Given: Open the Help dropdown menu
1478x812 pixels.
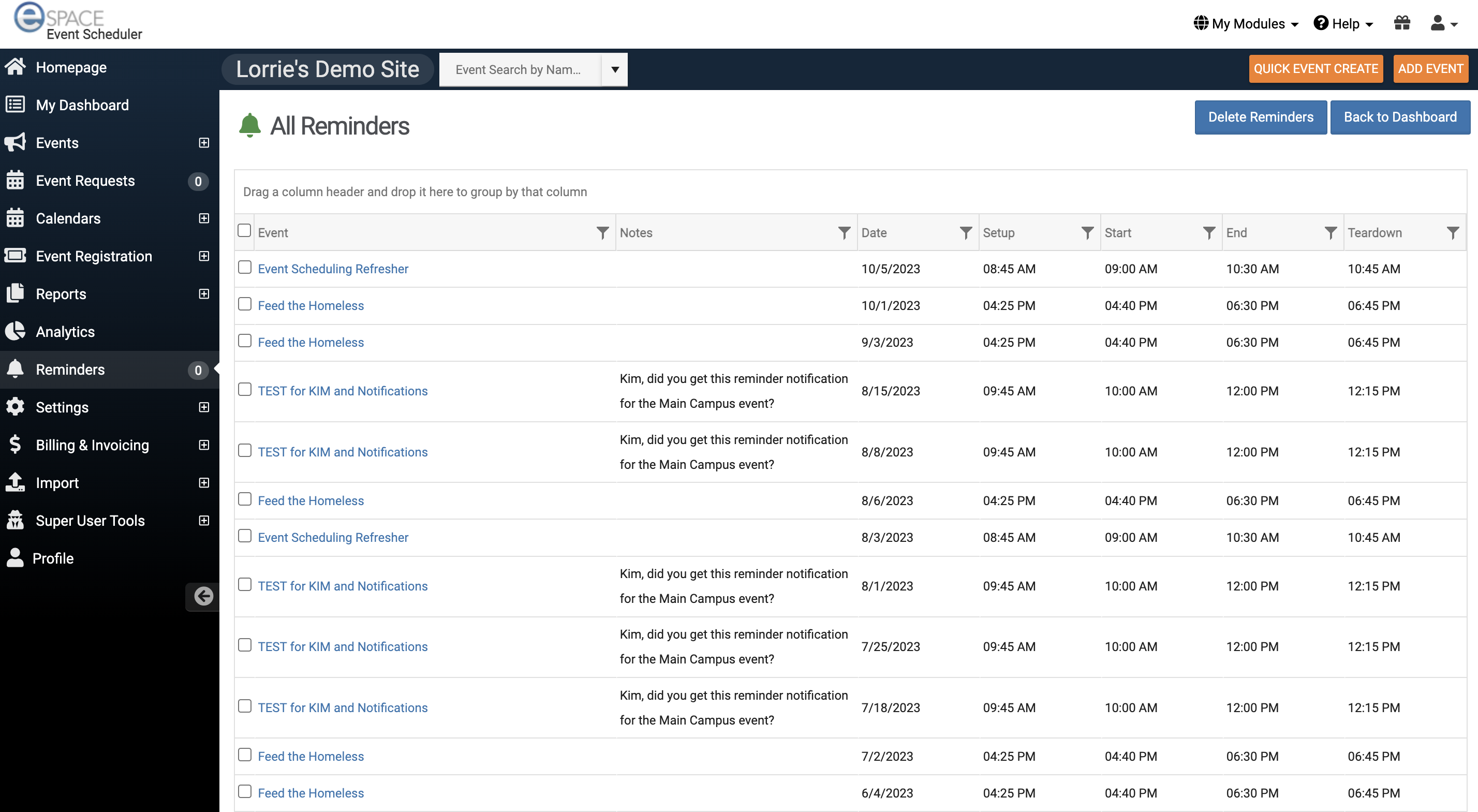Looking at the screenshot, I should click(x=1343, y=23).
